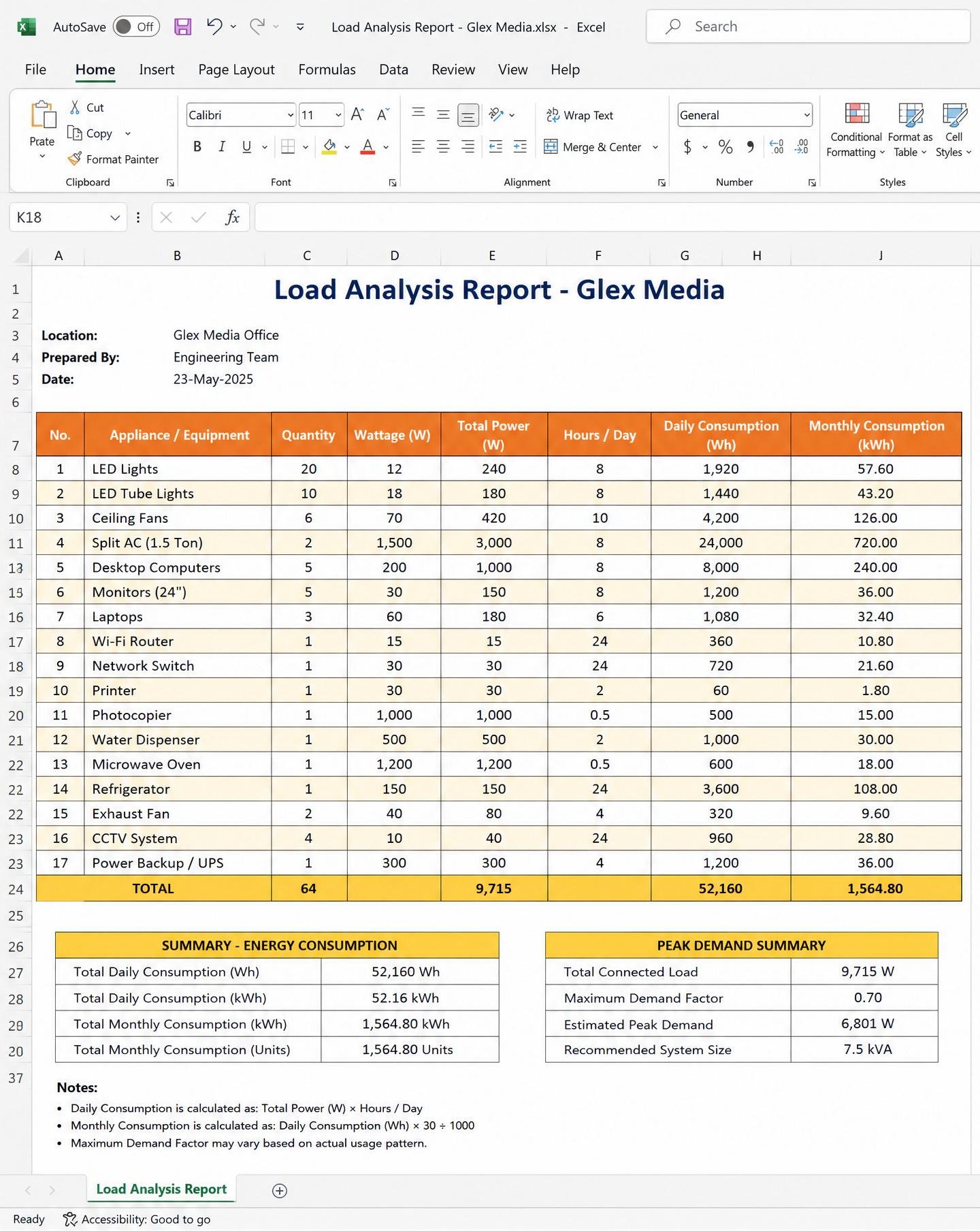
Task: Expand the Paste options arrow
Action: coord(42,156)
